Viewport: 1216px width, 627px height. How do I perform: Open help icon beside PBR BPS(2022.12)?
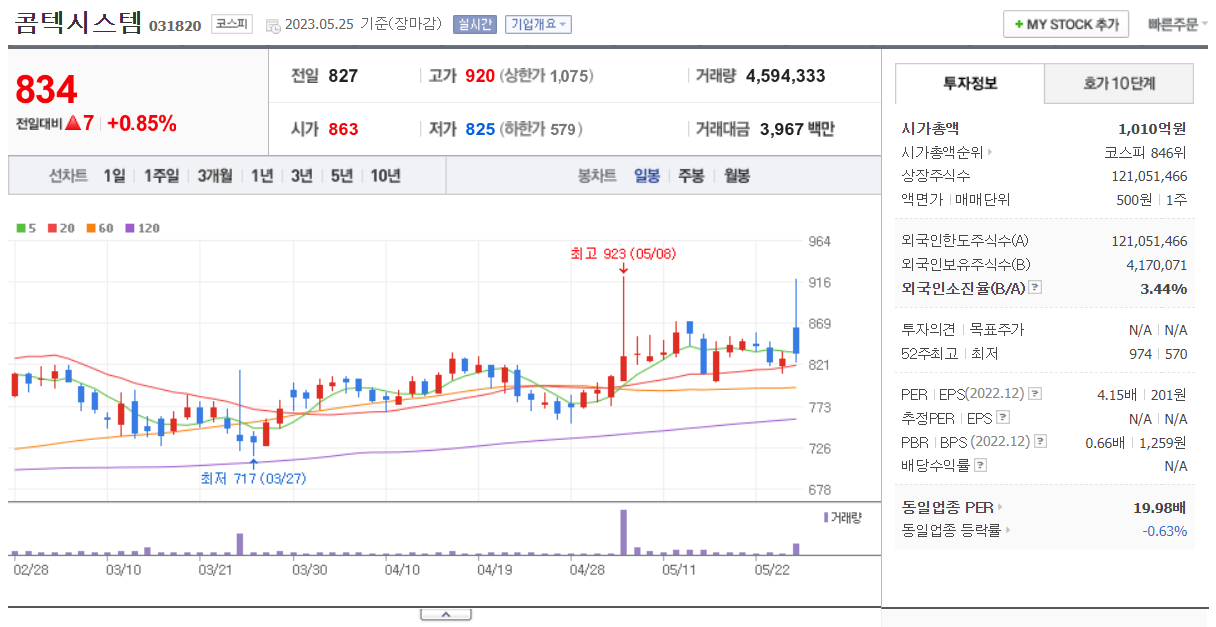(1041, 441)
